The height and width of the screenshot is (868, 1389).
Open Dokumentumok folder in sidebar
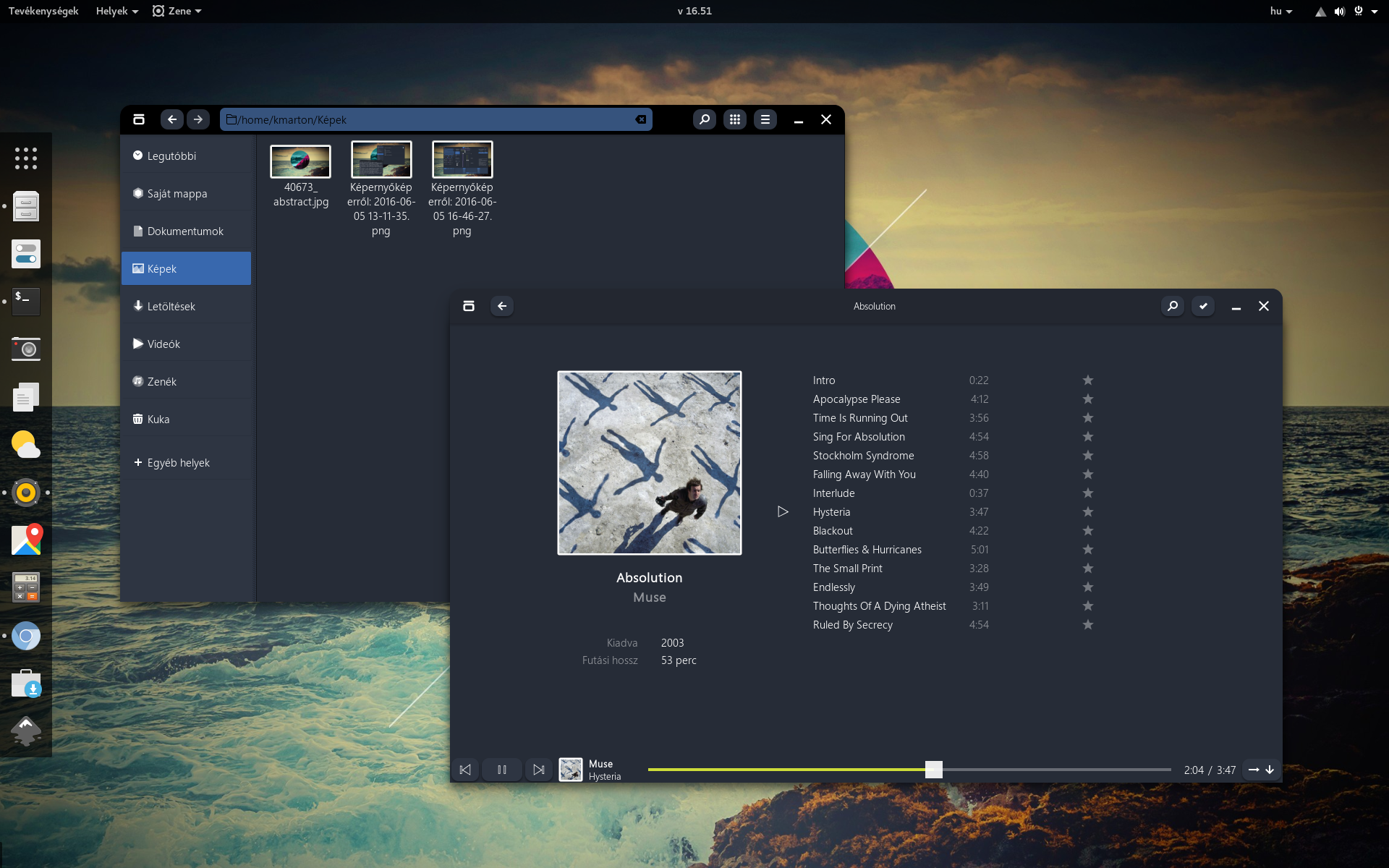click(x=187, y=231)
